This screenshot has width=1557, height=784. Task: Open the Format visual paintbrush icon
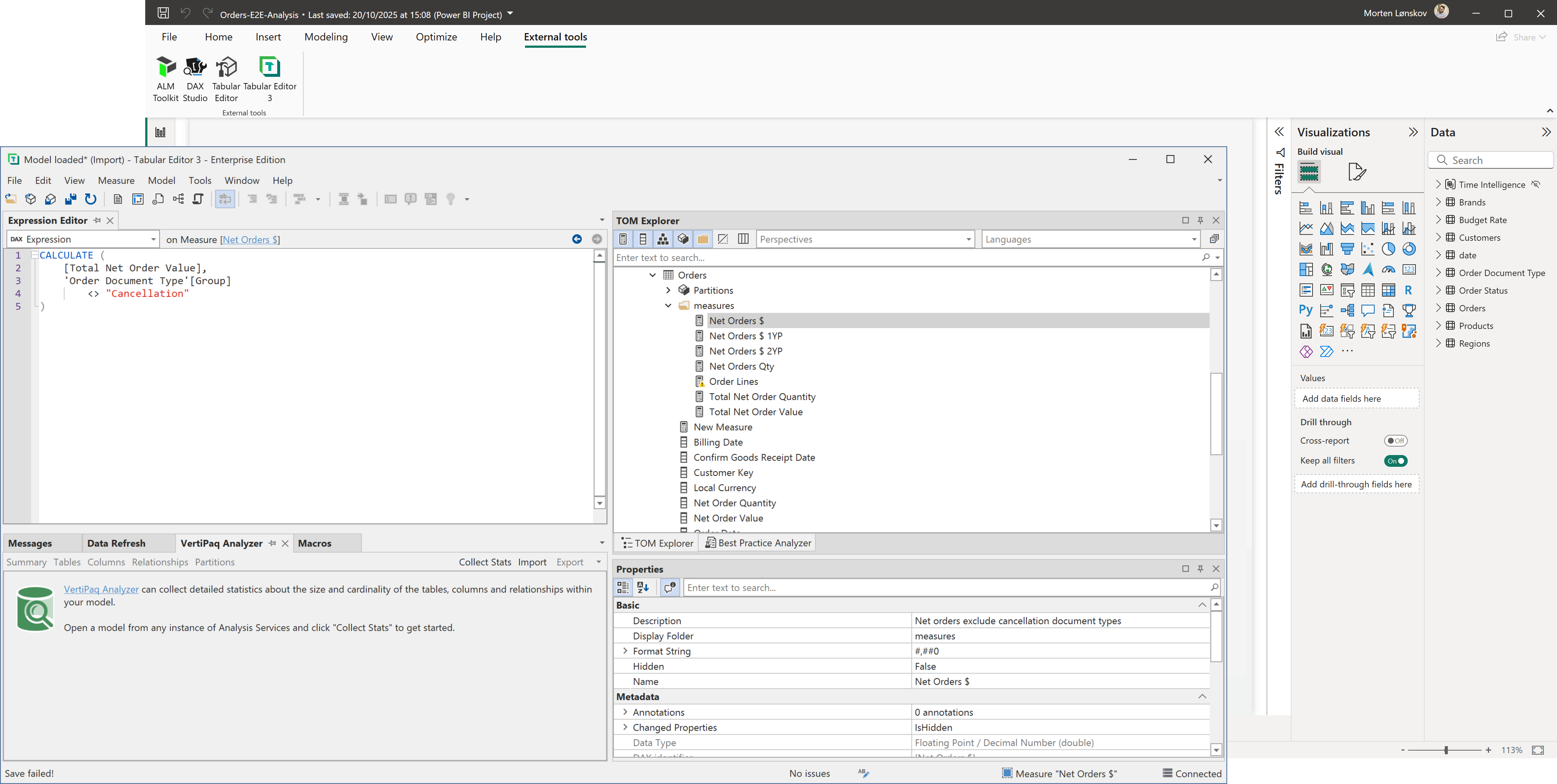[1357, 172]
